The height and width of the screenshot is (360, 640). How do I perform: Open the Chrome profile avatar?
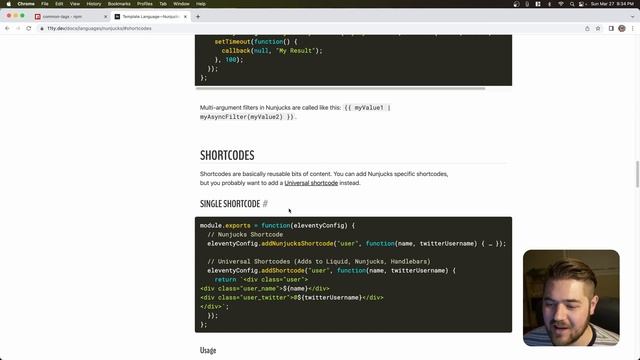[x=622, y=29]
